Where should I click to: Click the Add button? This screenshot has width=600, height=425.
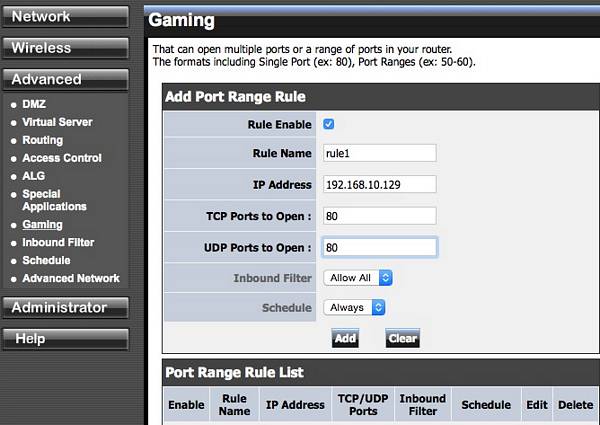pyautogui.click(x=345, y=339)
